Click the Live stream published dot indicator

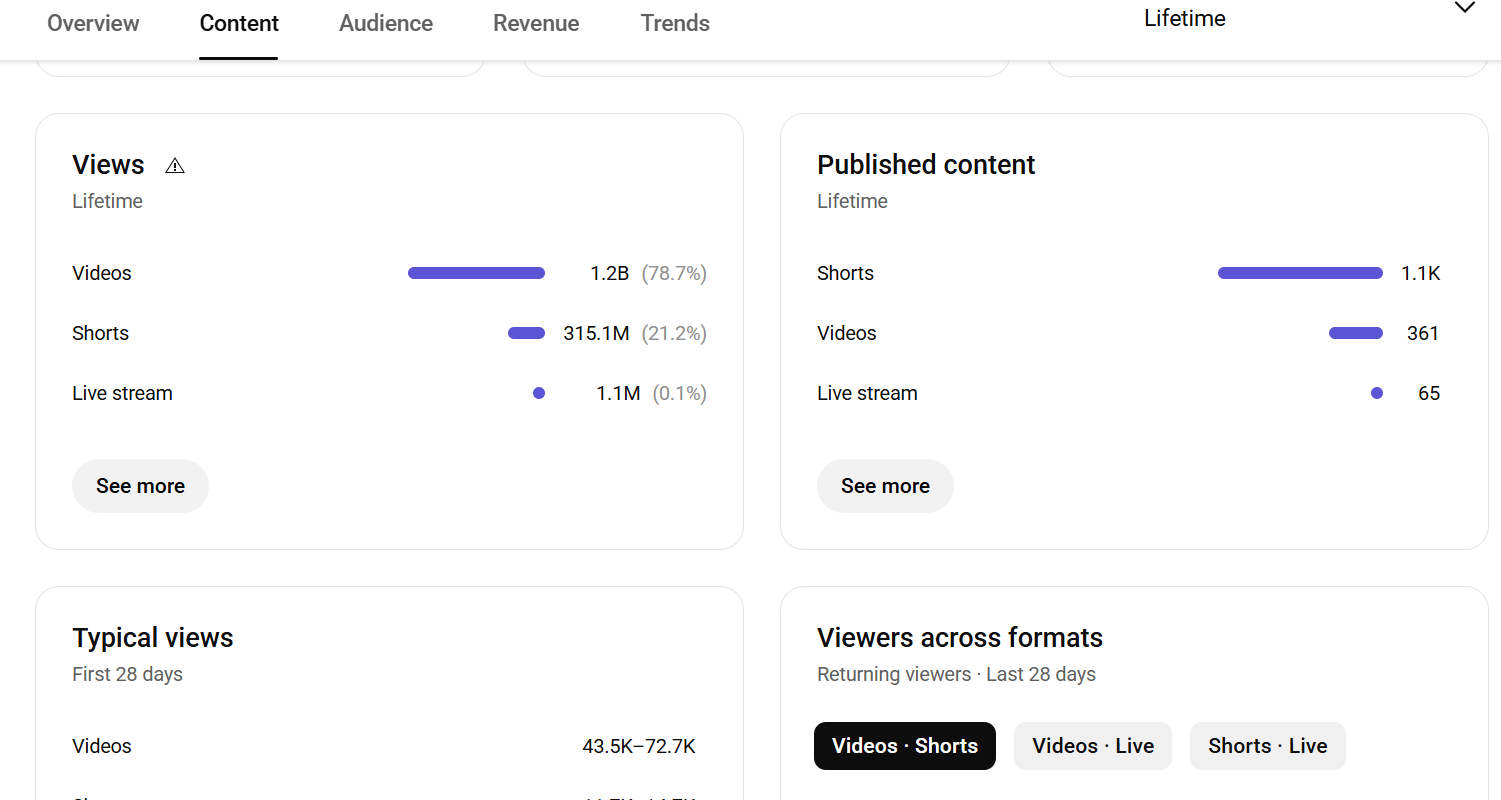tap(1377, 393)
